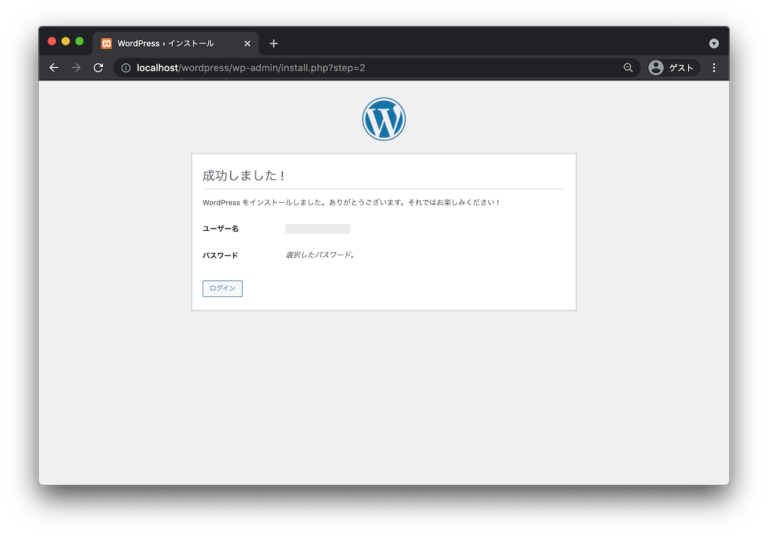This screenshot has width=768, height=536.
Task: Click the ユーザー名 label
Action: (220, 229)
